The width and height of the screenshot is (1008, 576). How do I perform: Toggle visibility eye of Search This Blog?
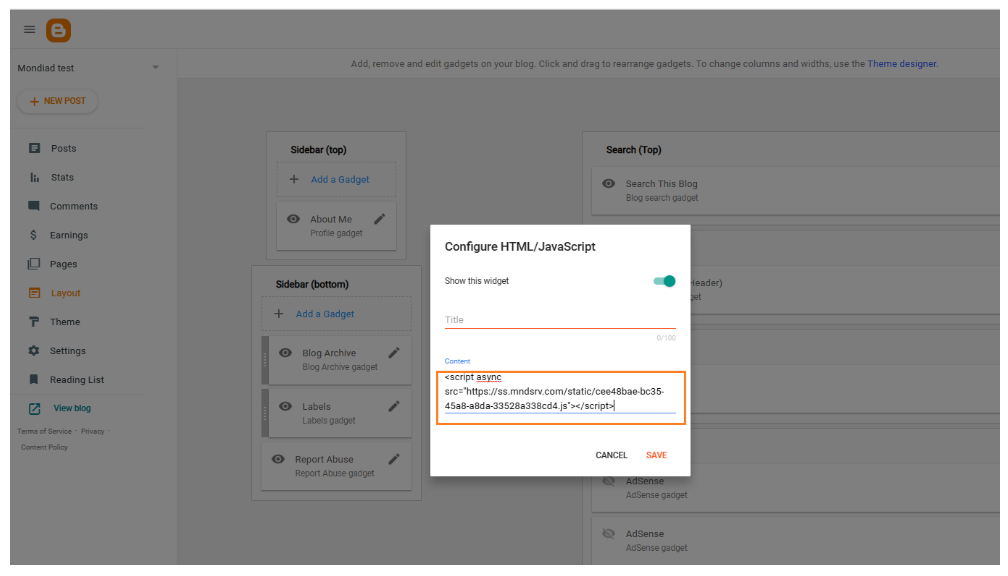(x=608, y=184)
